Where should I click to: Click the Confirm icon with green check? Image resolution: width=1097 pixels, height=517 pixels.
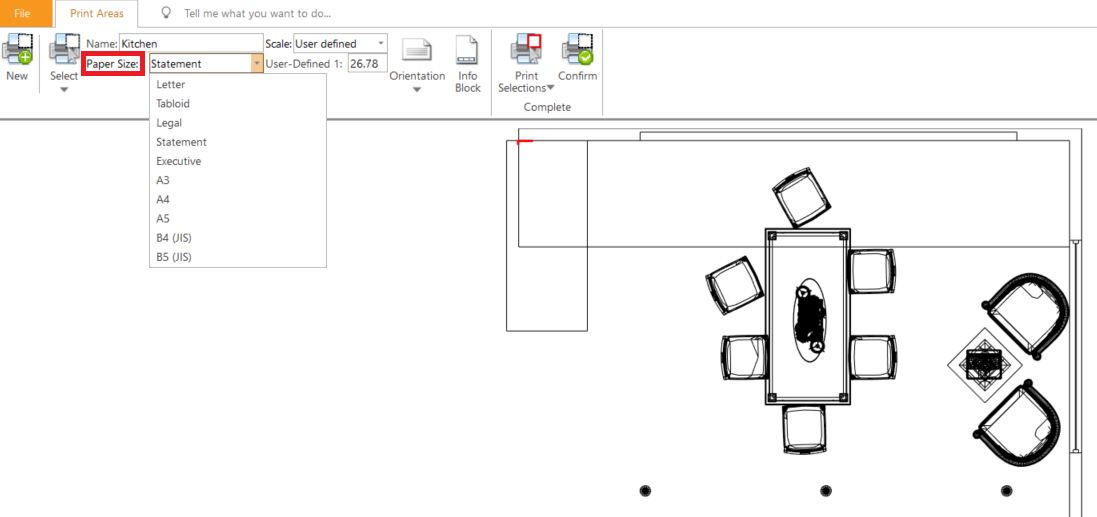coord(577,50)
